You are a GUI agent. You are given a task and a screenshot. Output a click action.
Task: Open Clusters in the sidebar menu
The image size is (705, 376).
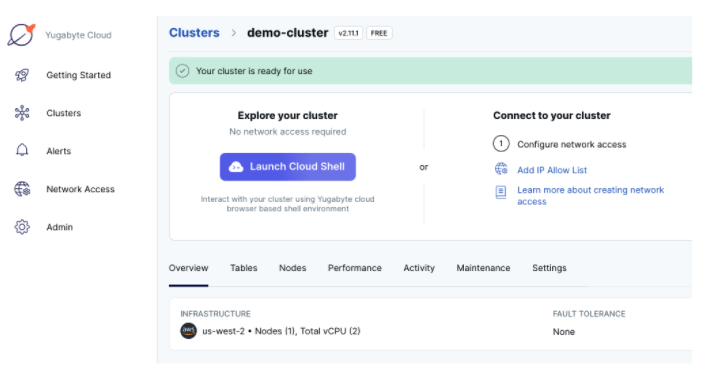(63, 113)
